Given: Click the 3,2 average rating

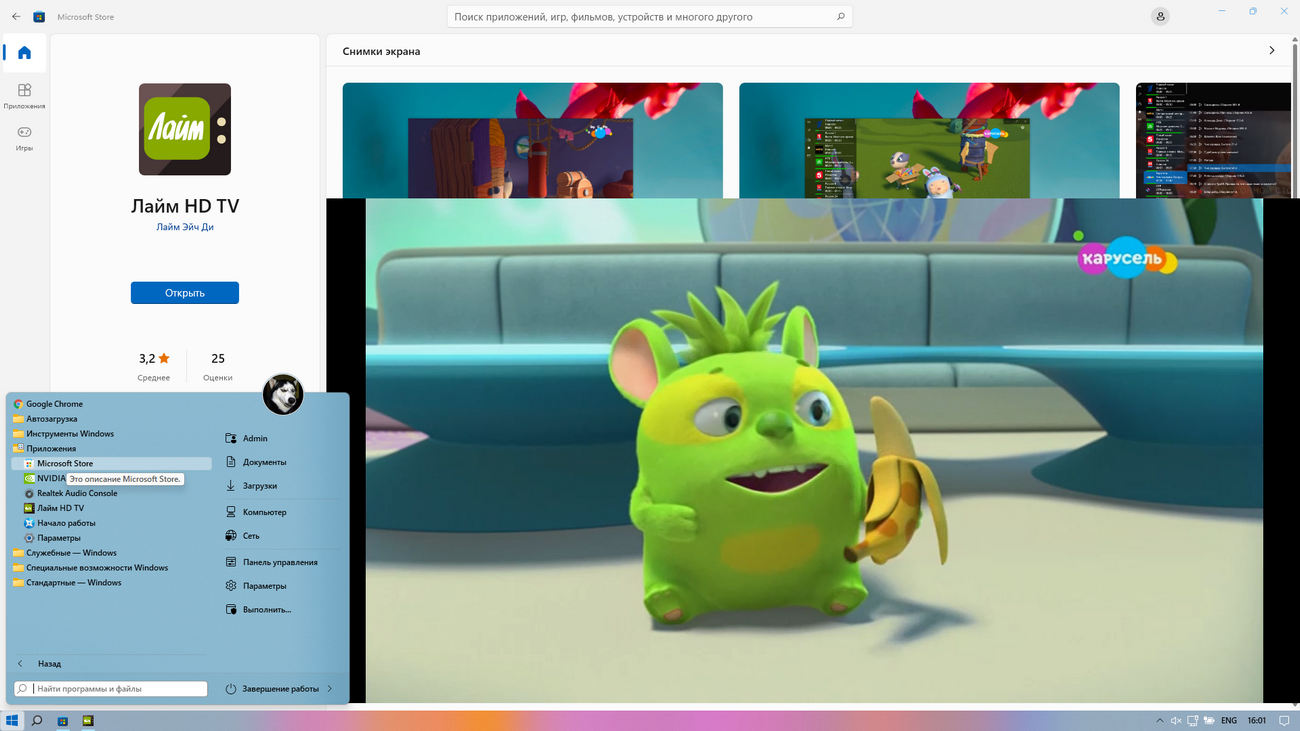Looking at the screenshot, I should pyautogui.click(x=154, y=358).
